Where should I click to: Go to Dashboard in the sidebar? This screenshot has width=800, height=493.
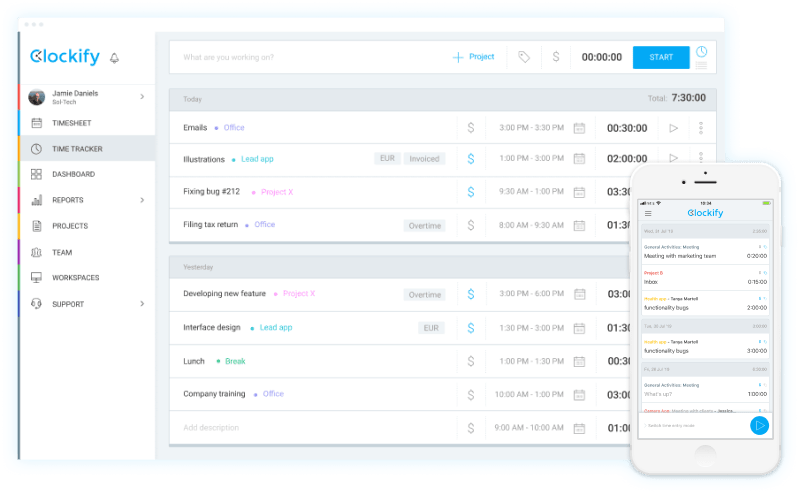(73, 174)
